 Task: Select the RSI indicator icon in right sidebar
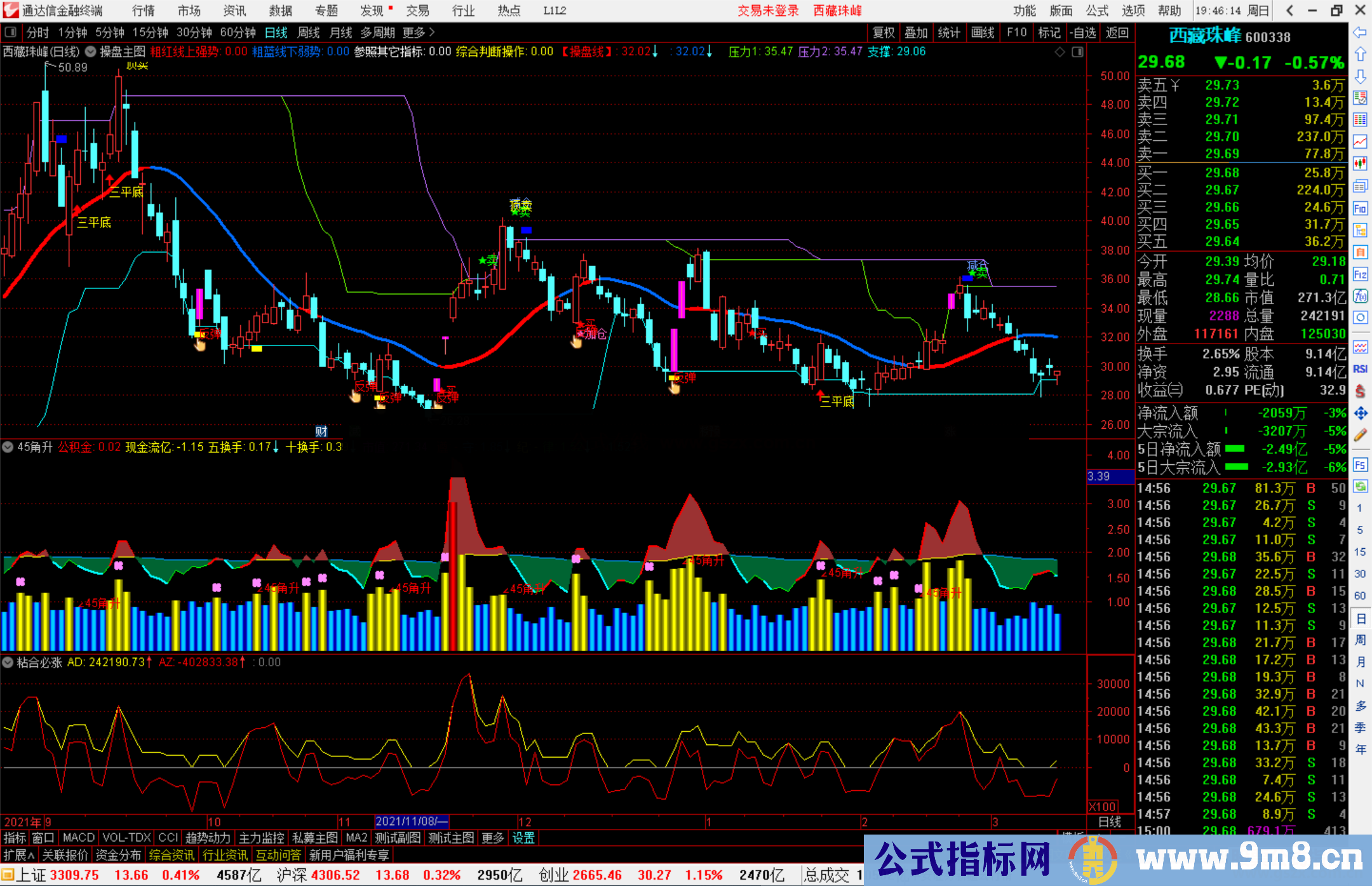tap(1361, 368)
